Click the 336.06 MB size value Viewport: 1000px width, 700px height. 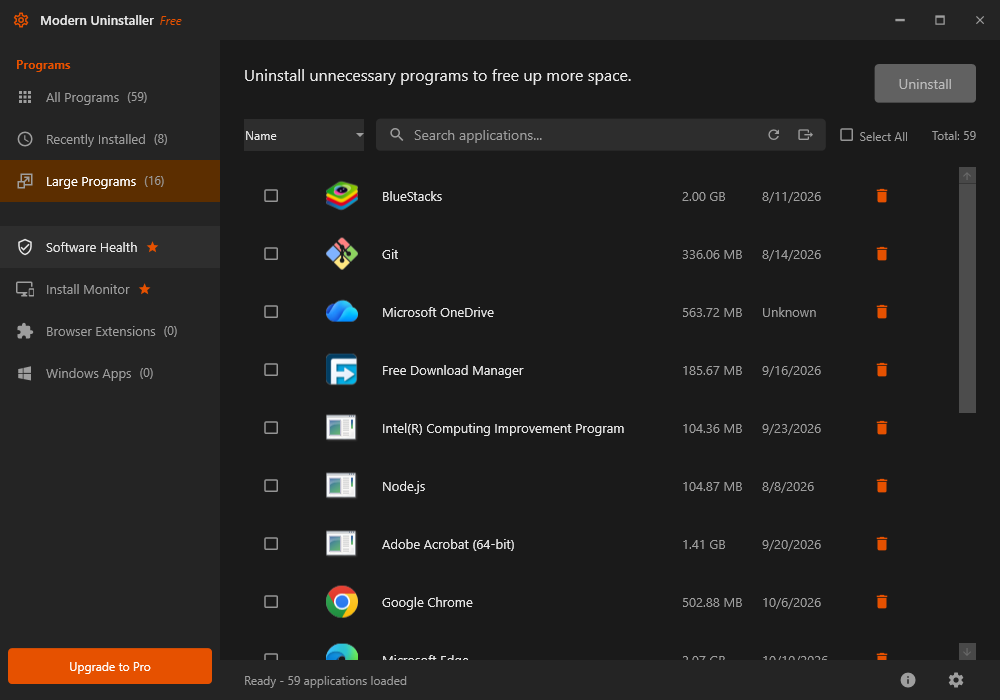point(712,254)
